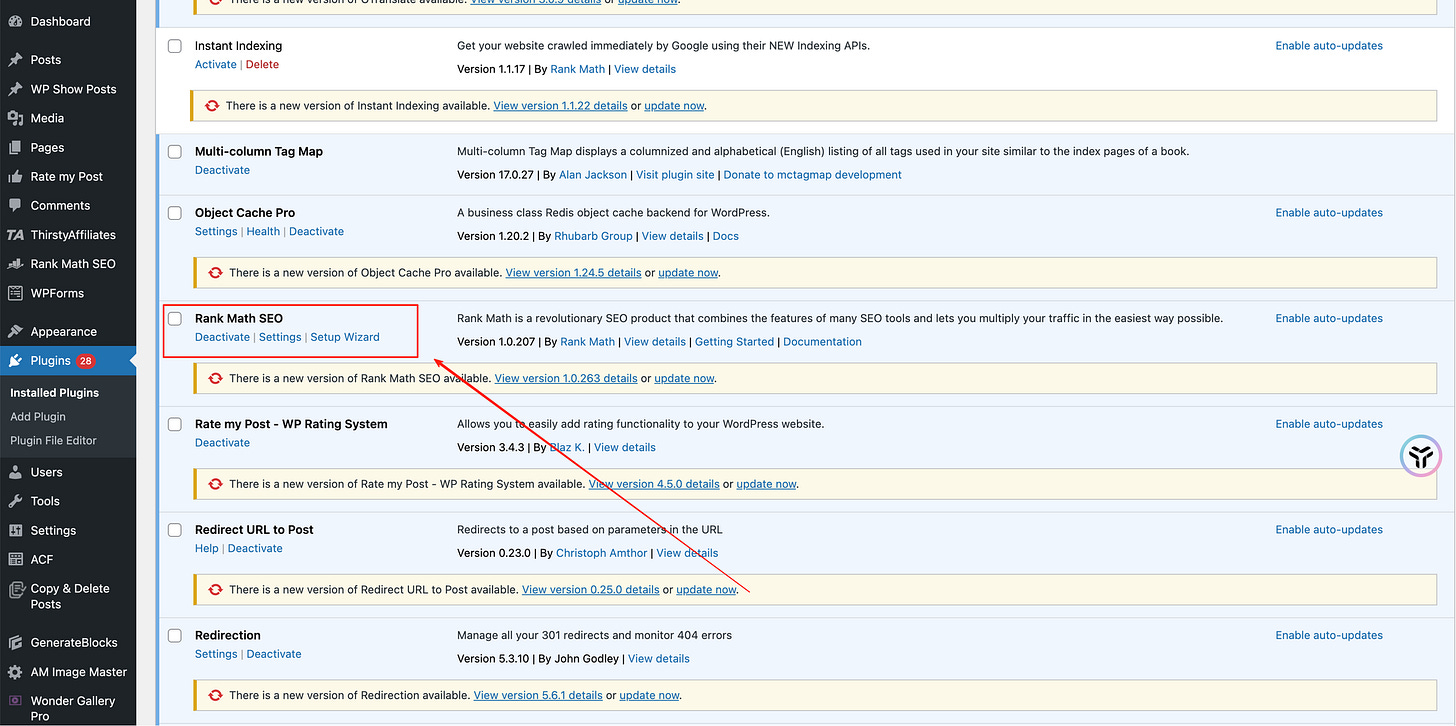Screen dimensions: 1456x726
Task: Enable auto-updates for Redirection
Action: pyautogui.click(x=1329, y=635)
